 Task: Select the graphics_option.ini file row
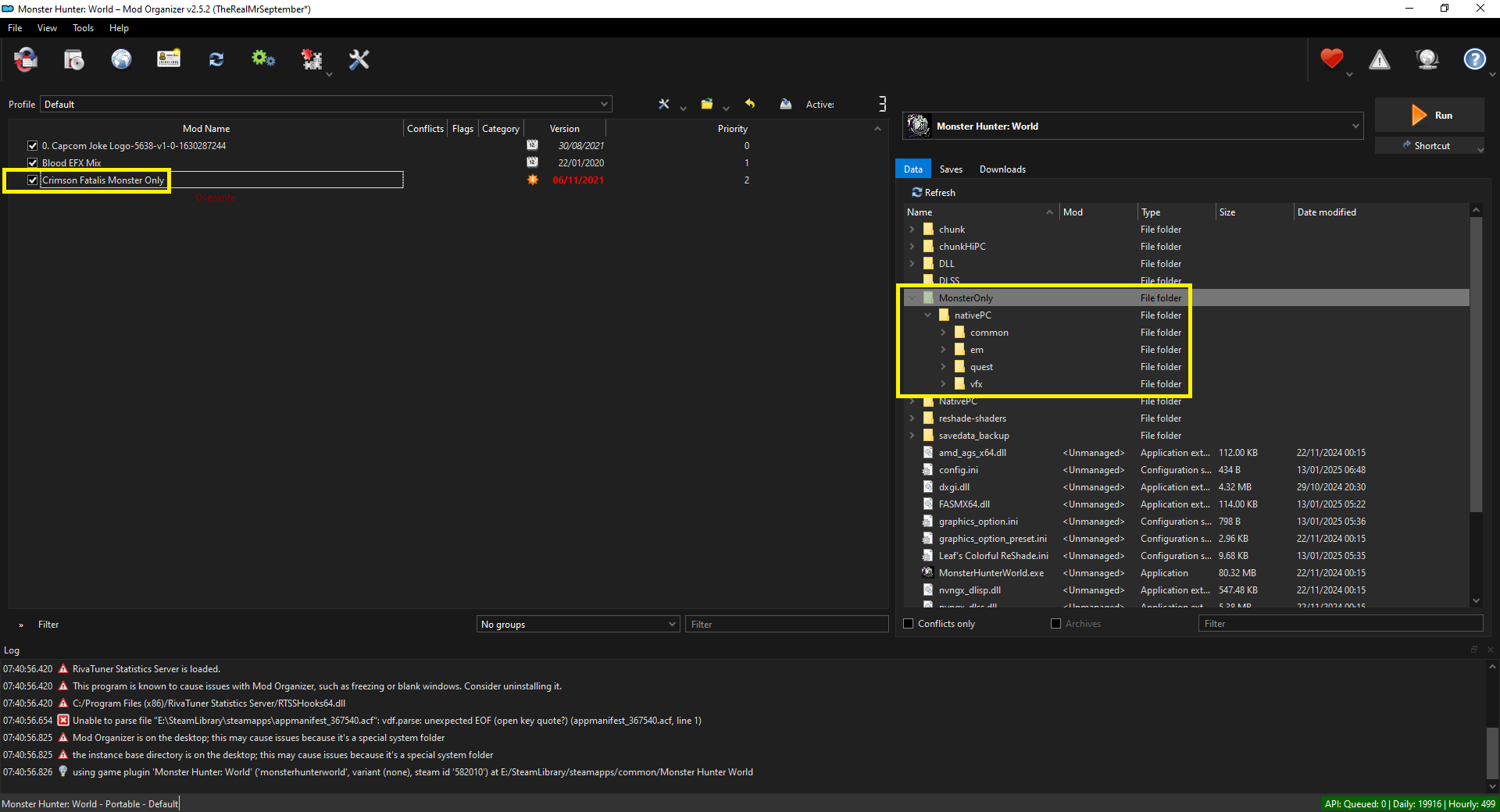pyautogui.click(x=1186, y=522)
